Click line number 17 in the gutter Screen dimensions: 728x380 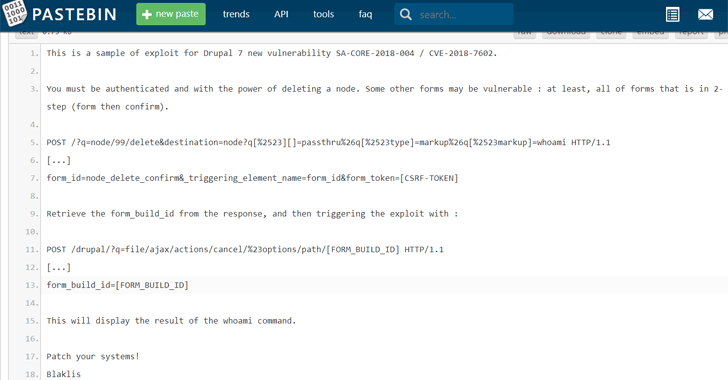pyautogui.click(x=32, y=357)
